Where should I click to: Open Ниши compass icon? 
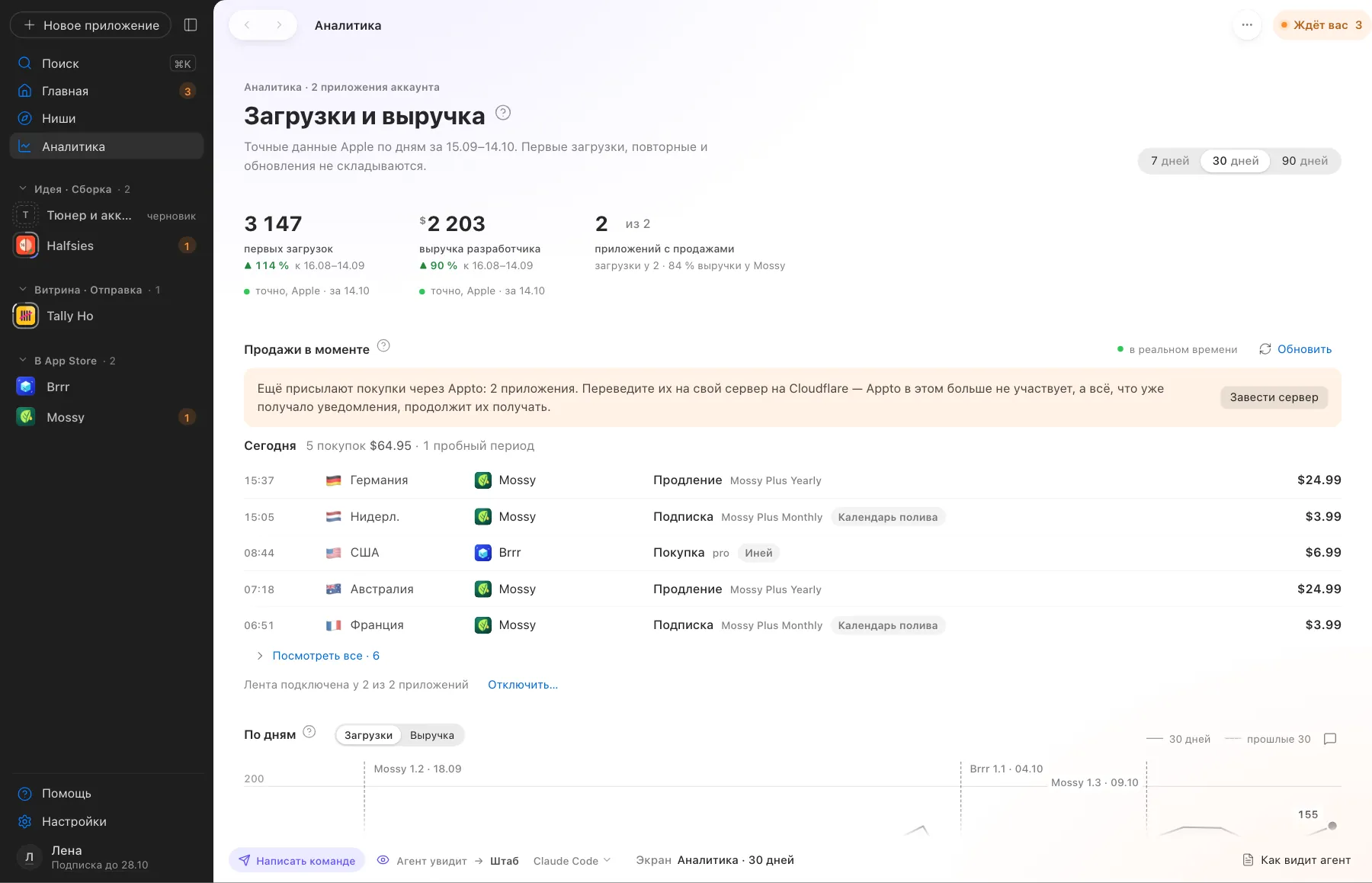pyautogui.click(x=25, y=118)
